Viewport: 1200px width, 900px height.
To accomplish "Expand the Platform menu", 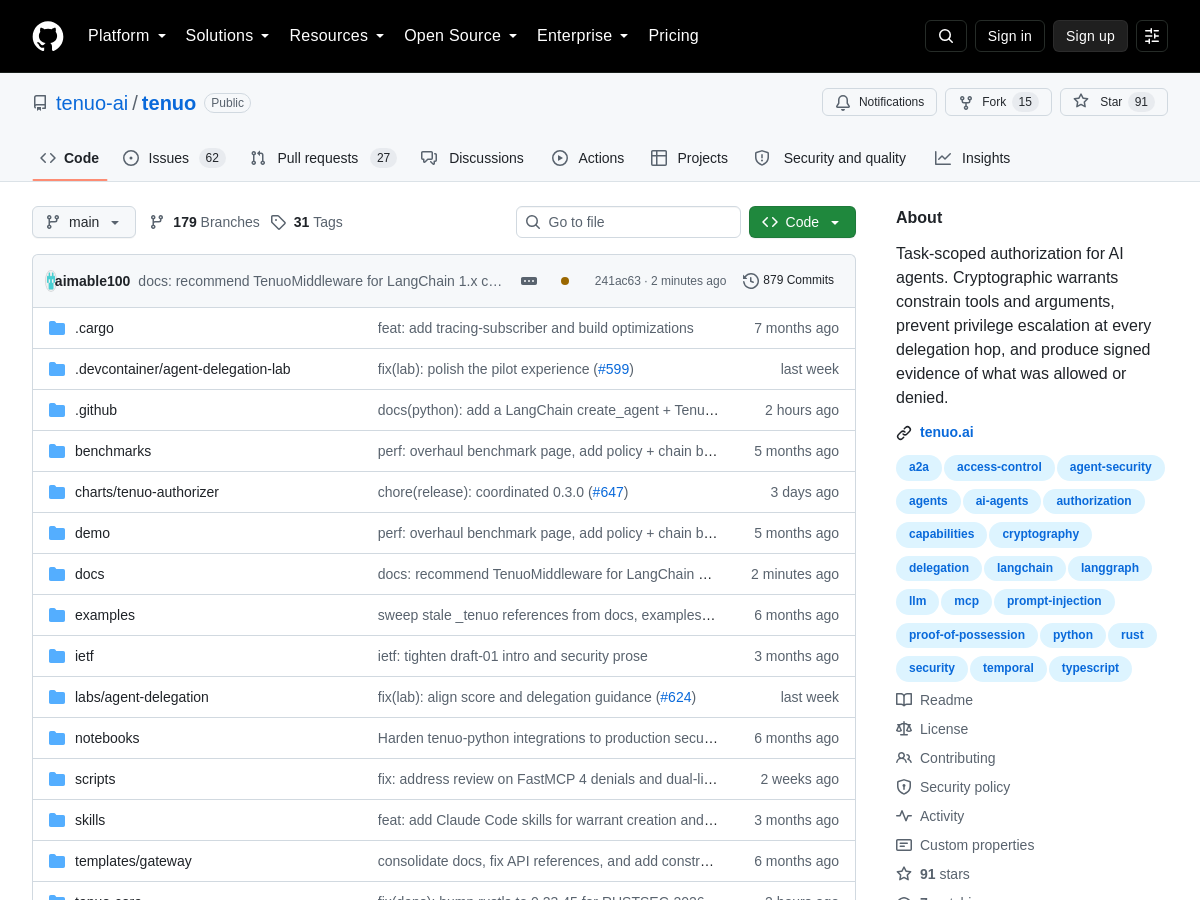I will [x=127, y=36].
